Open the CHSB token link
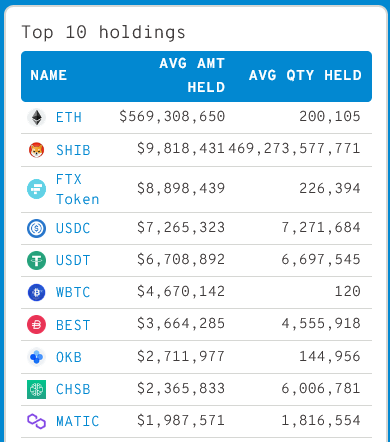The height and width of the screenshot is (442, 390). point(73,389)
